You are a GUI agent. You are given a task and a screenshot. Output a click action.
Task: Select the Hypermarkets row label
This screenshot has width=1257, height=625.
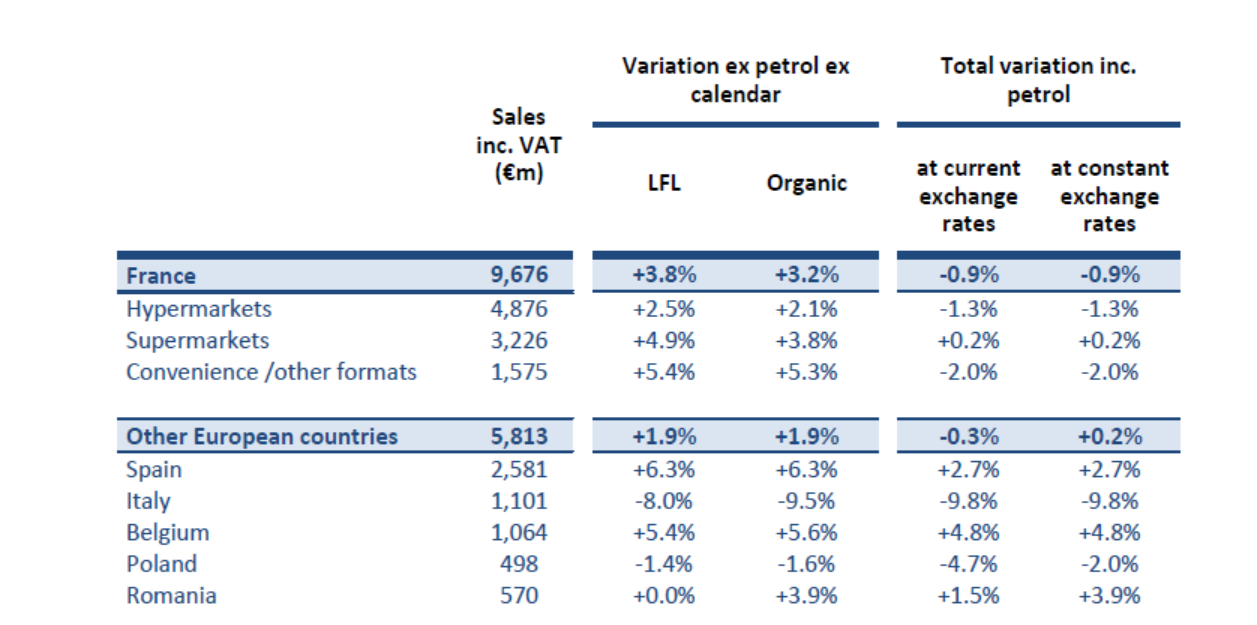tap(198, 309)
